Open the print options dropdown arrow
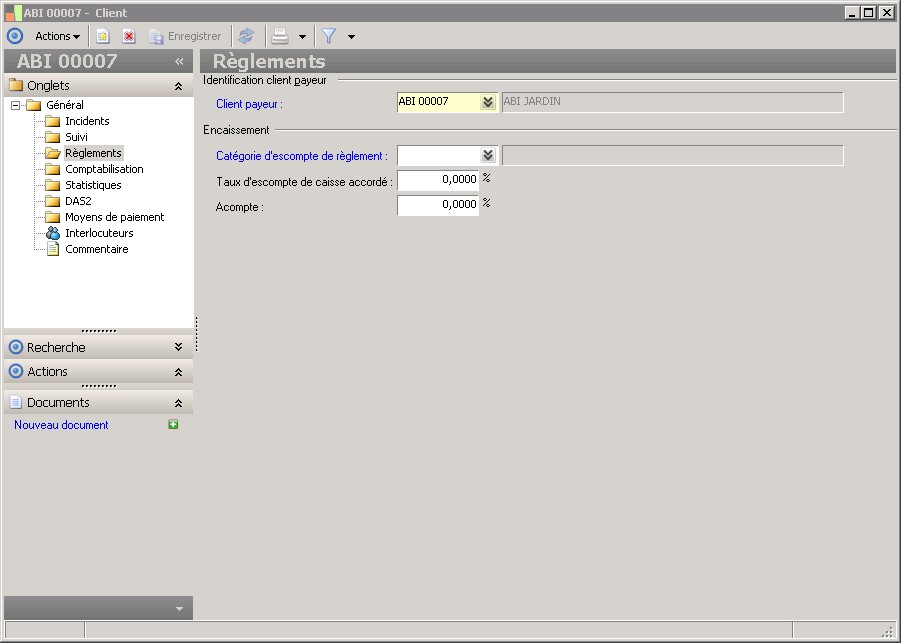 pyautogui.click(x=302, y=37)
